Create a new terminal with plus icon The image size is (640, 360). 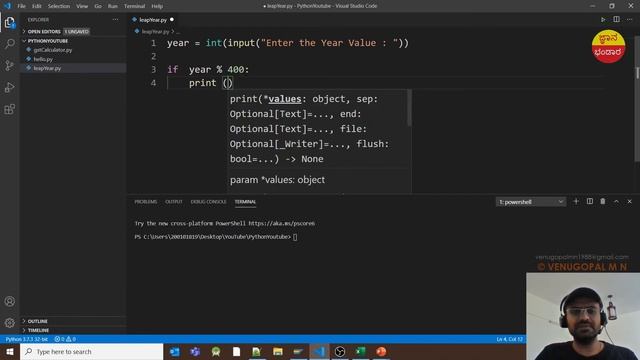tap(576, 202)
